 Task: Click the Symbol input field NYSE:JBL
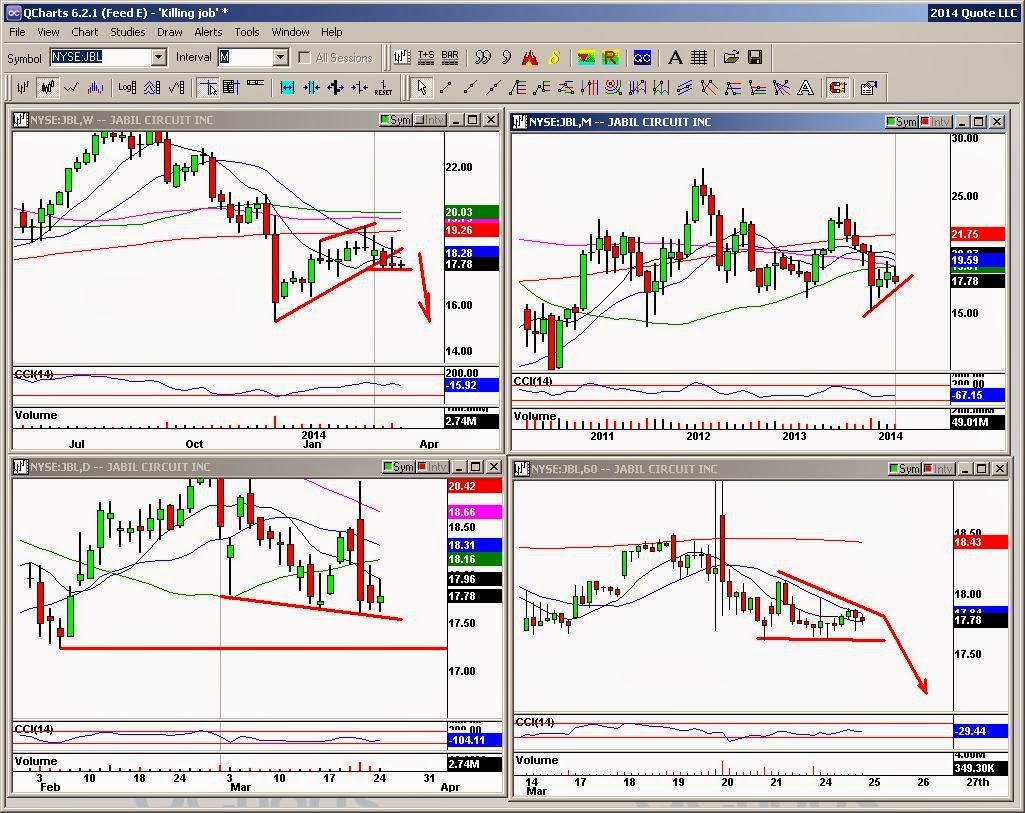point(101,58)
